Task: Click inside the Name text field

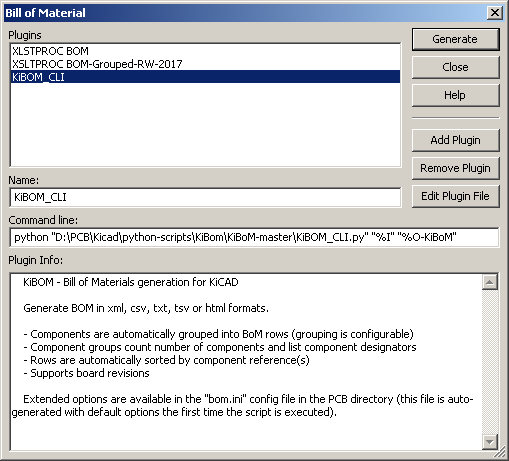Action: [205, 197]
